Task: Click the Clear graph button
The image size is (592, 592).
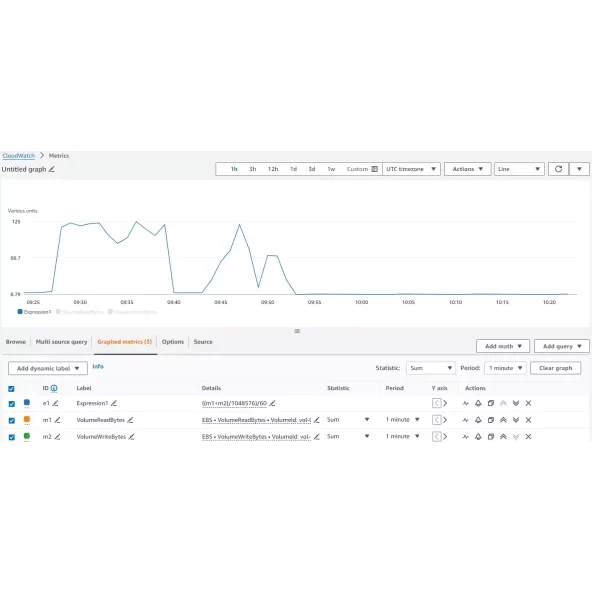Action: [x=555, y=368]
